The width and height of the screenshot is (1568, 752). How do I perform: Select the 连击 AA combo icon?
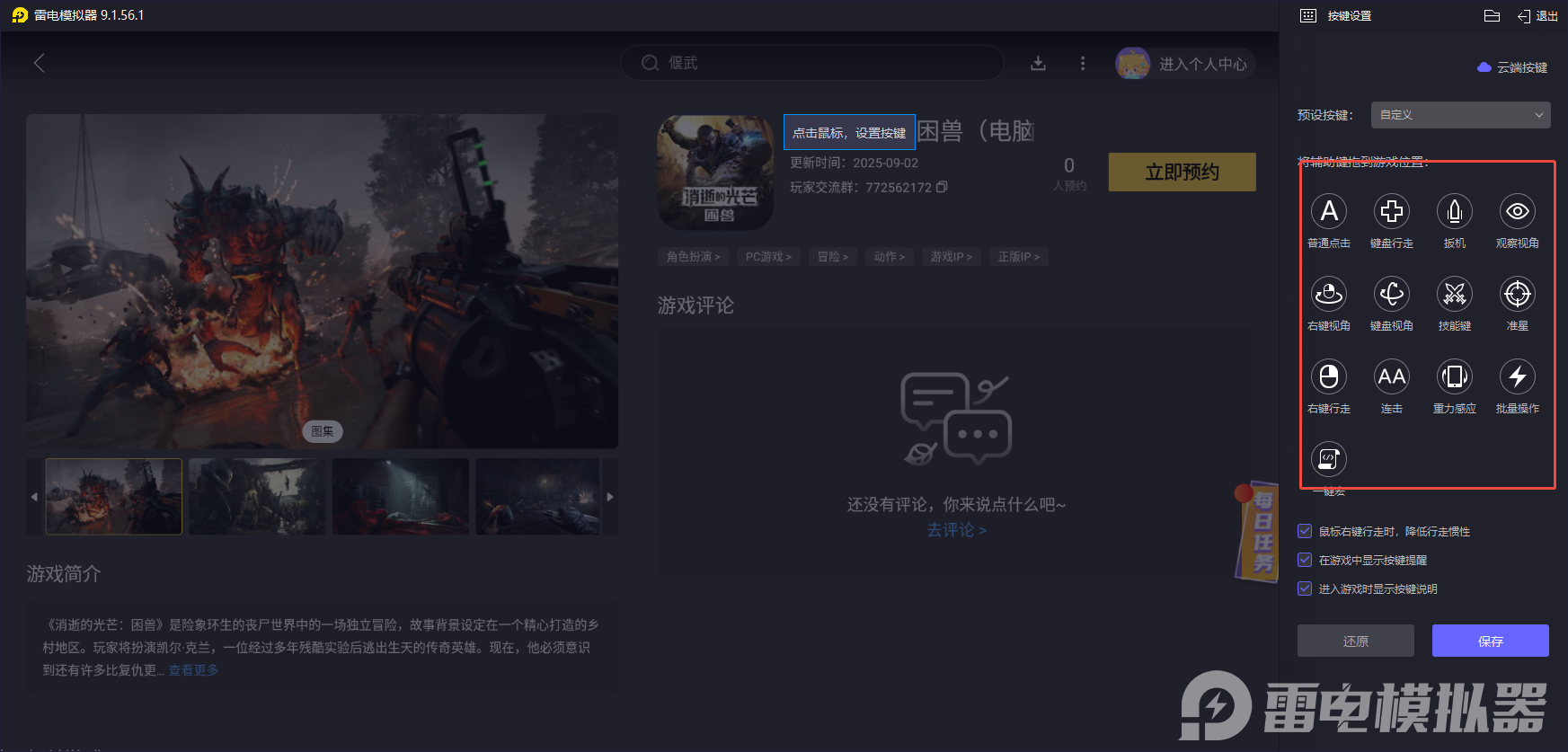click(1392, 376)
